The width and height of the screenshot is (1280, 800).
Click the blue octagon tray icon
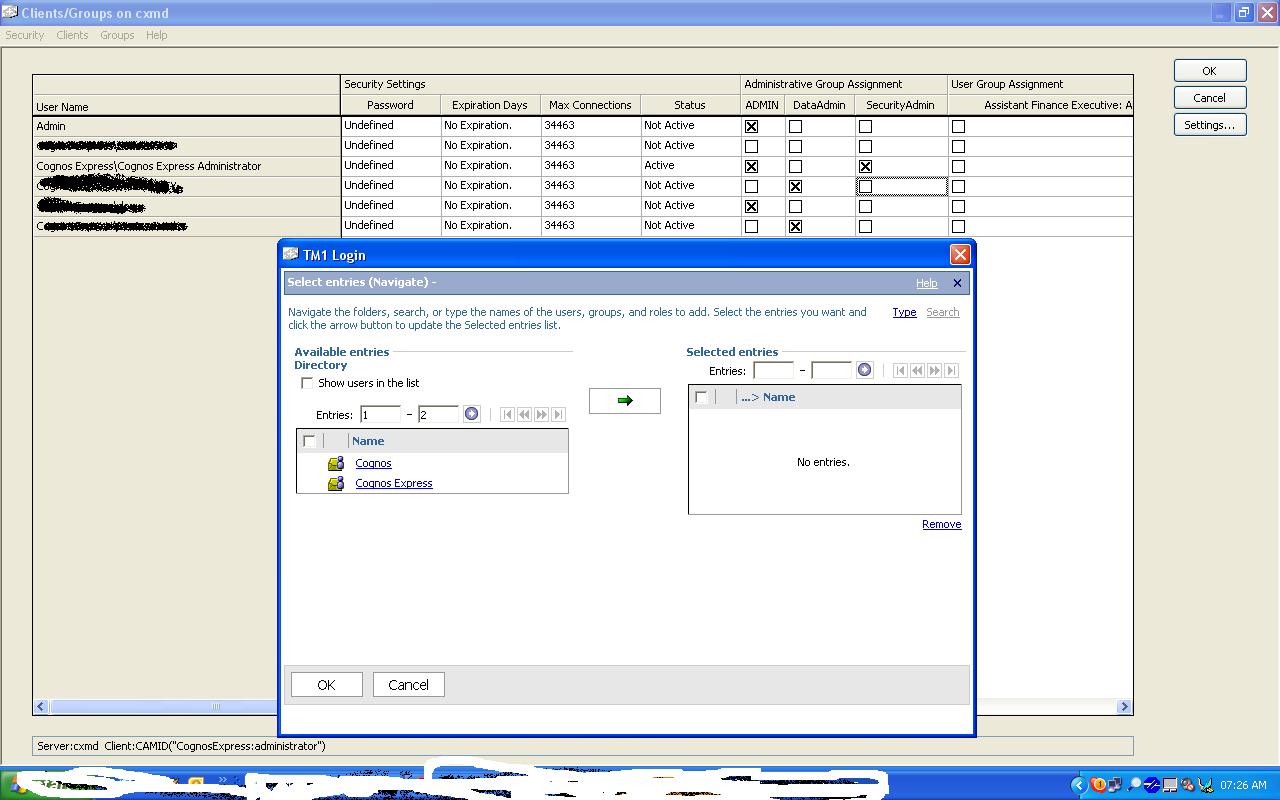pyautogui.click(x=1152, y=785)
